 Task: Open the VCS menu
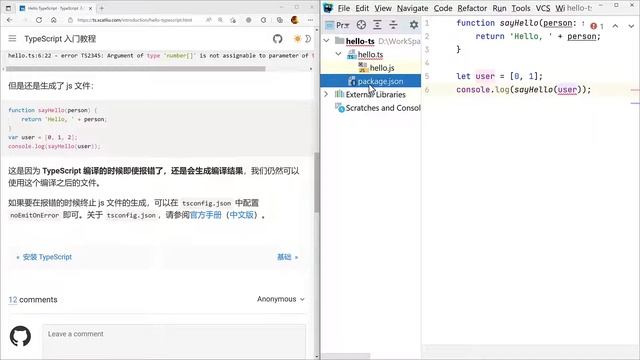[x=543, y=8]
